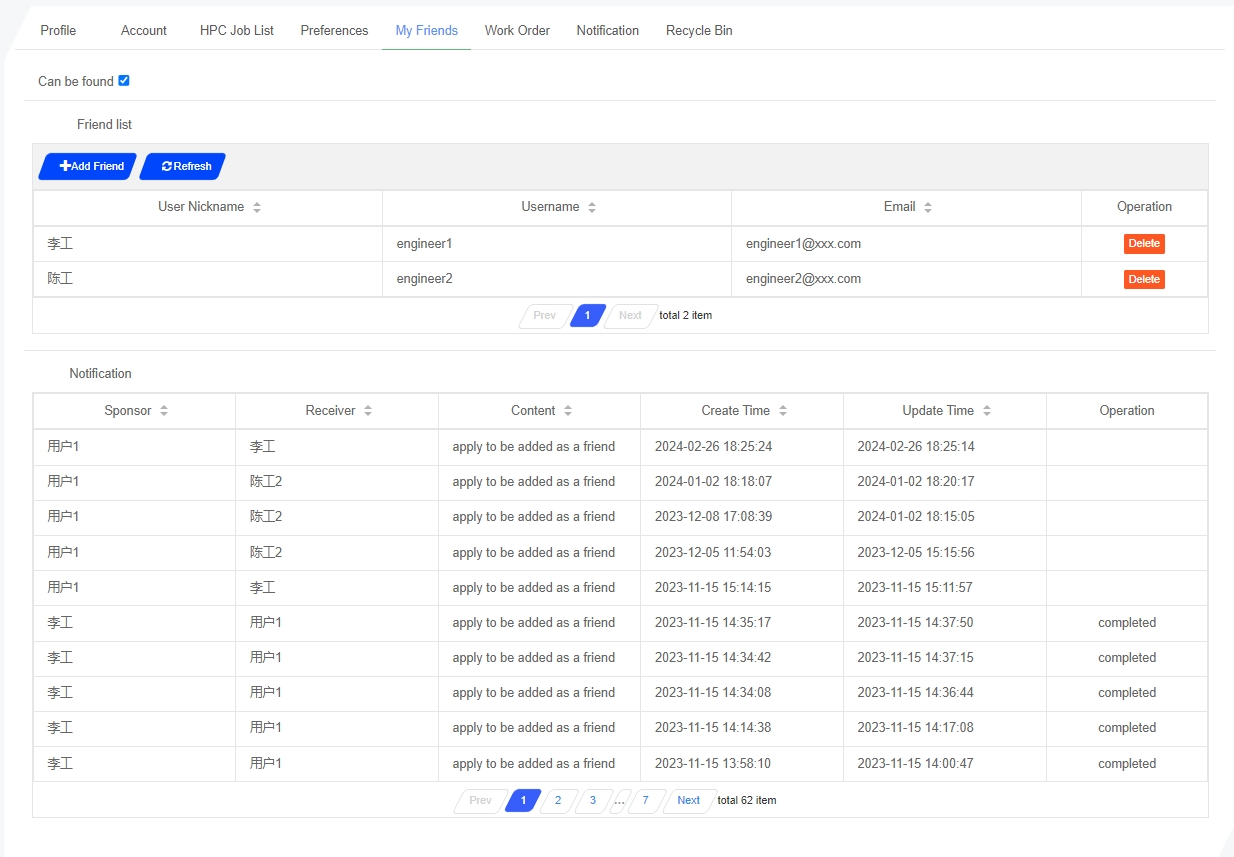This screenshot has height=857, width=1234.
Task: Open the Profile tab
Action: tap(58, 30)
